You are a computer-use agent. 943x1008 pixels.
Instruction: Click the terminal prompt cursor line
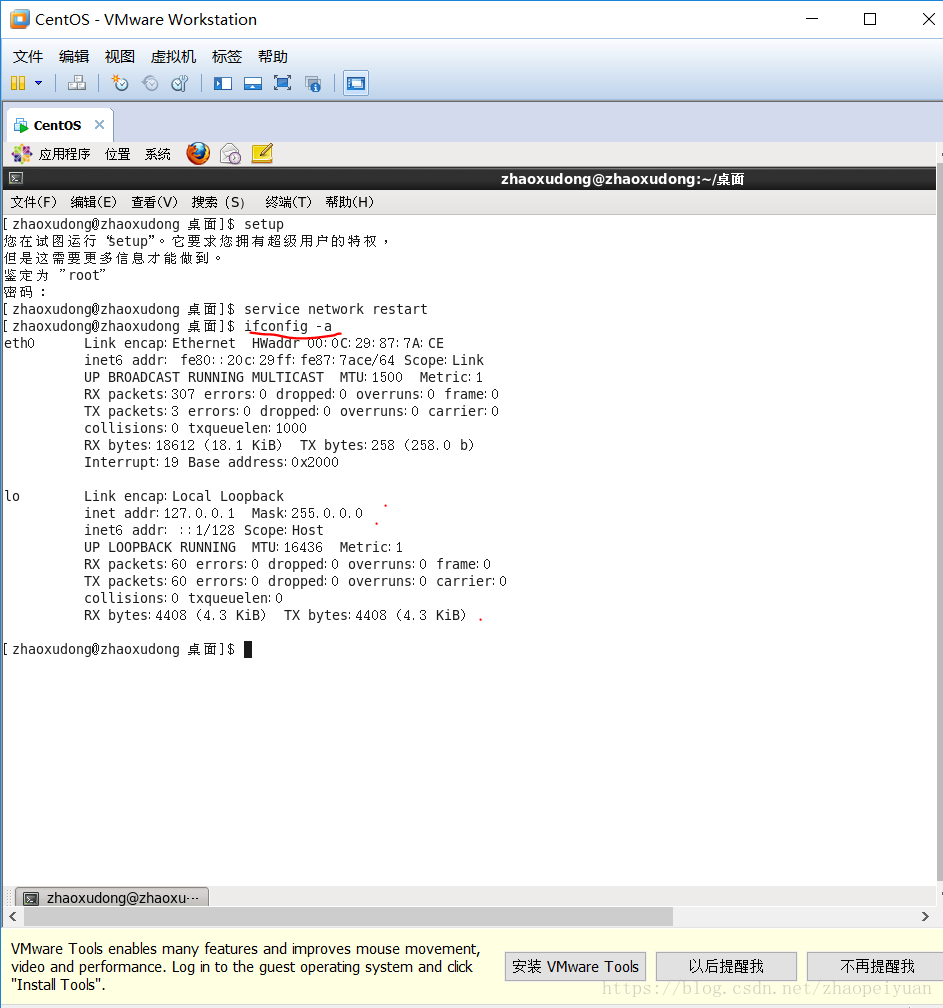(127, 649)
